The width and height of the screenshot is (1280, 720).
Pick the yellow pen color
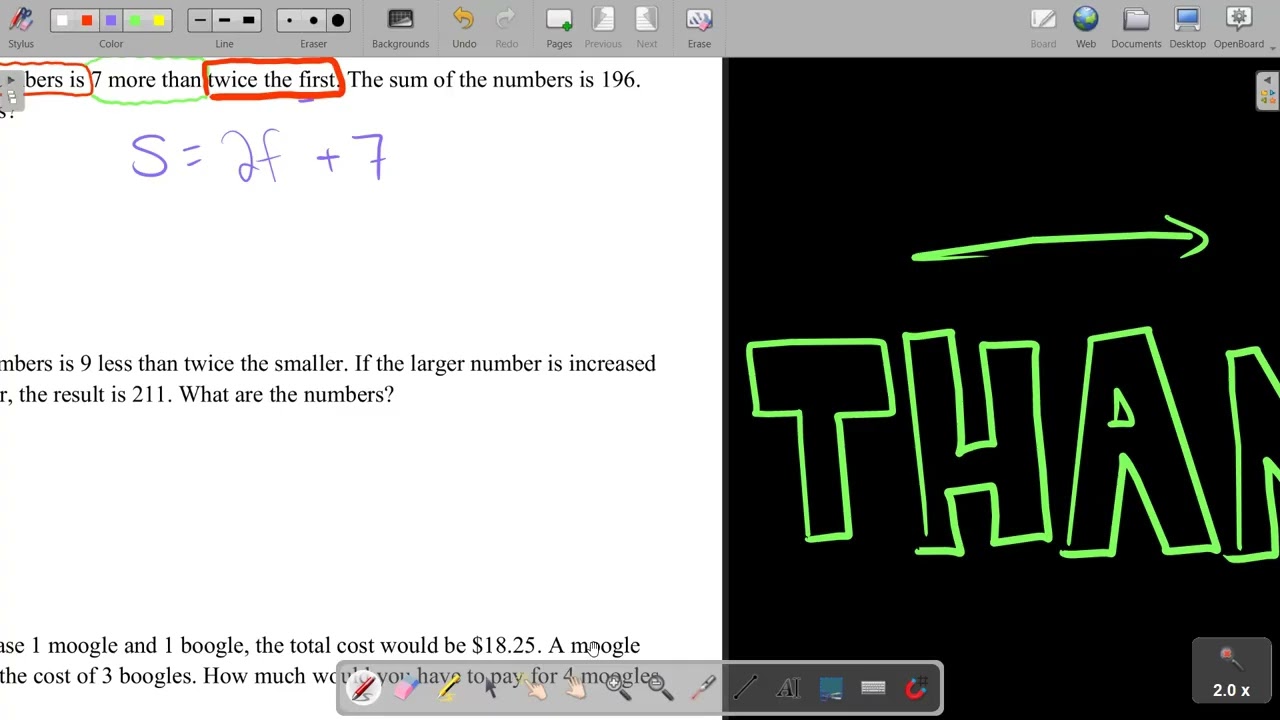click(x=159, y=20)
